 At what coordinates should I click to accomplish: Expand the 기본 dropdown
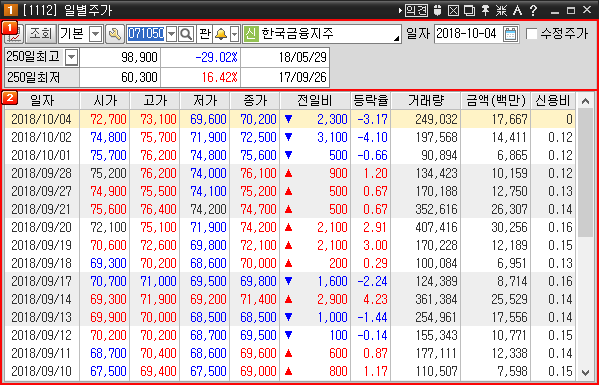pyautogui.click(x=96, y=35)
